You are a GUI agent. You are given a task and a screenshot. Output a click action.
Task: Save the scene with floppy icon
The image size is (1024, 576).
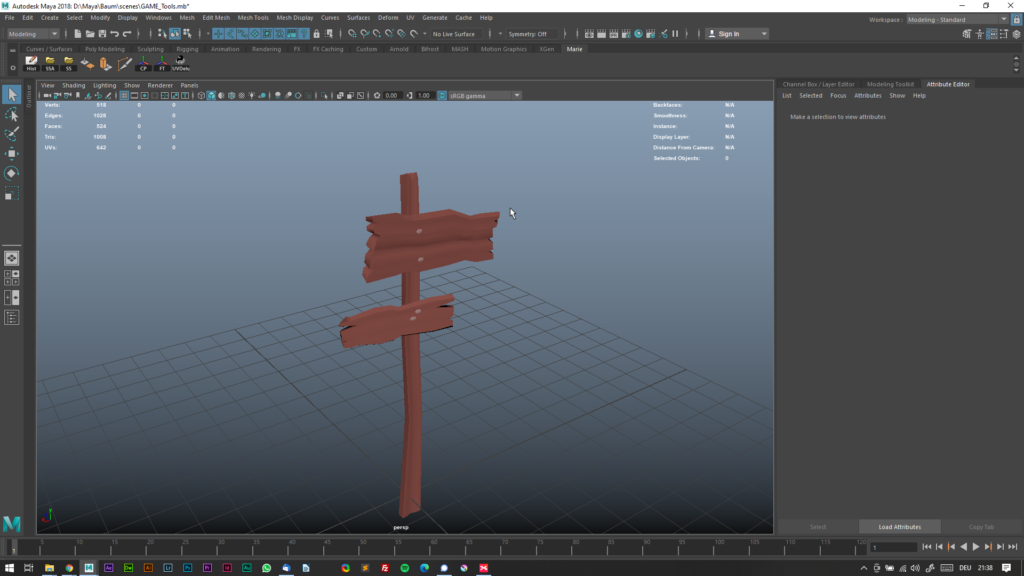tap(102, 33)
